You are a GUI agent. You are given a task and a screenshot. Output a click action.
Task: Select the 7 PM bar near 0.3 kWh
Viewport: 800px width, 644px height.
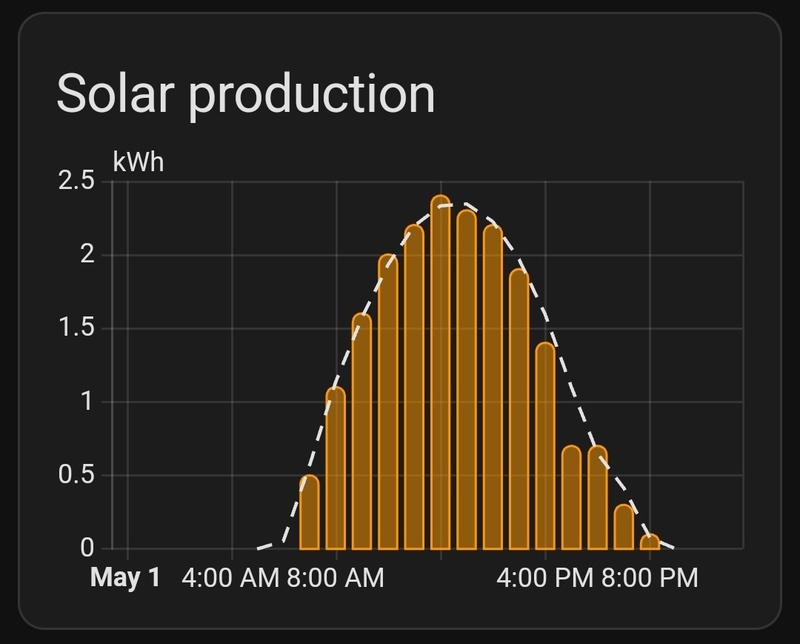[623, 527]
